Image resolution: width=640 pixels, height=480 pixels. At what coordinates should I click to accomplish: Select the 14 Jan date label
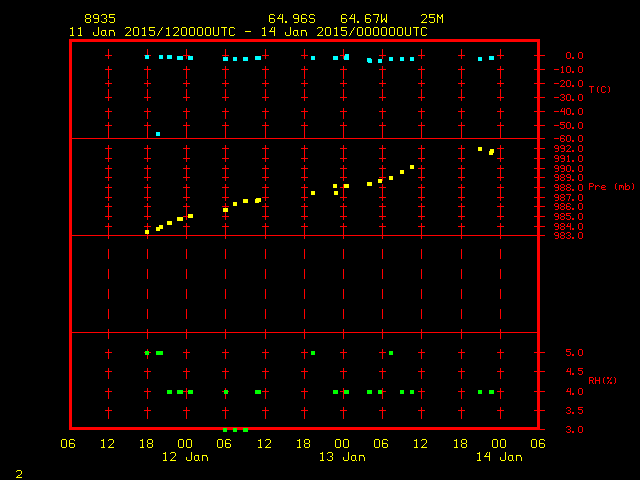point(498,457)
